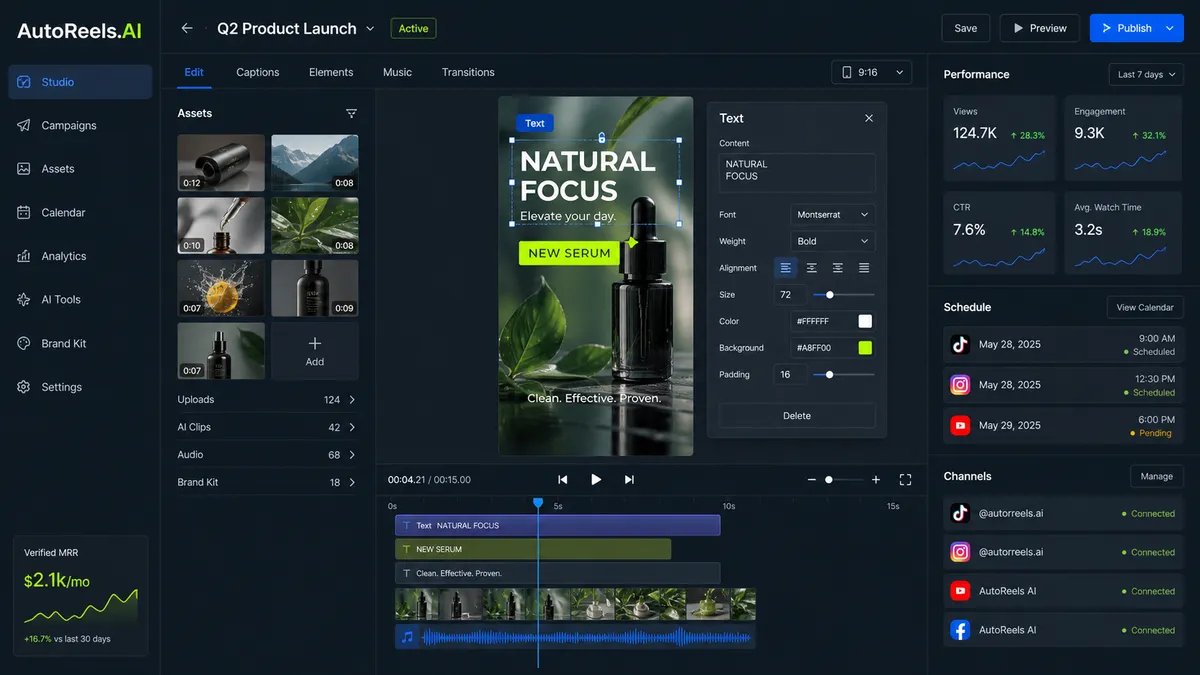Image resolution: width=1200 pixels, height=675 pixels.
Task: Set text alignment to right
Action: (x=838, y=268)
